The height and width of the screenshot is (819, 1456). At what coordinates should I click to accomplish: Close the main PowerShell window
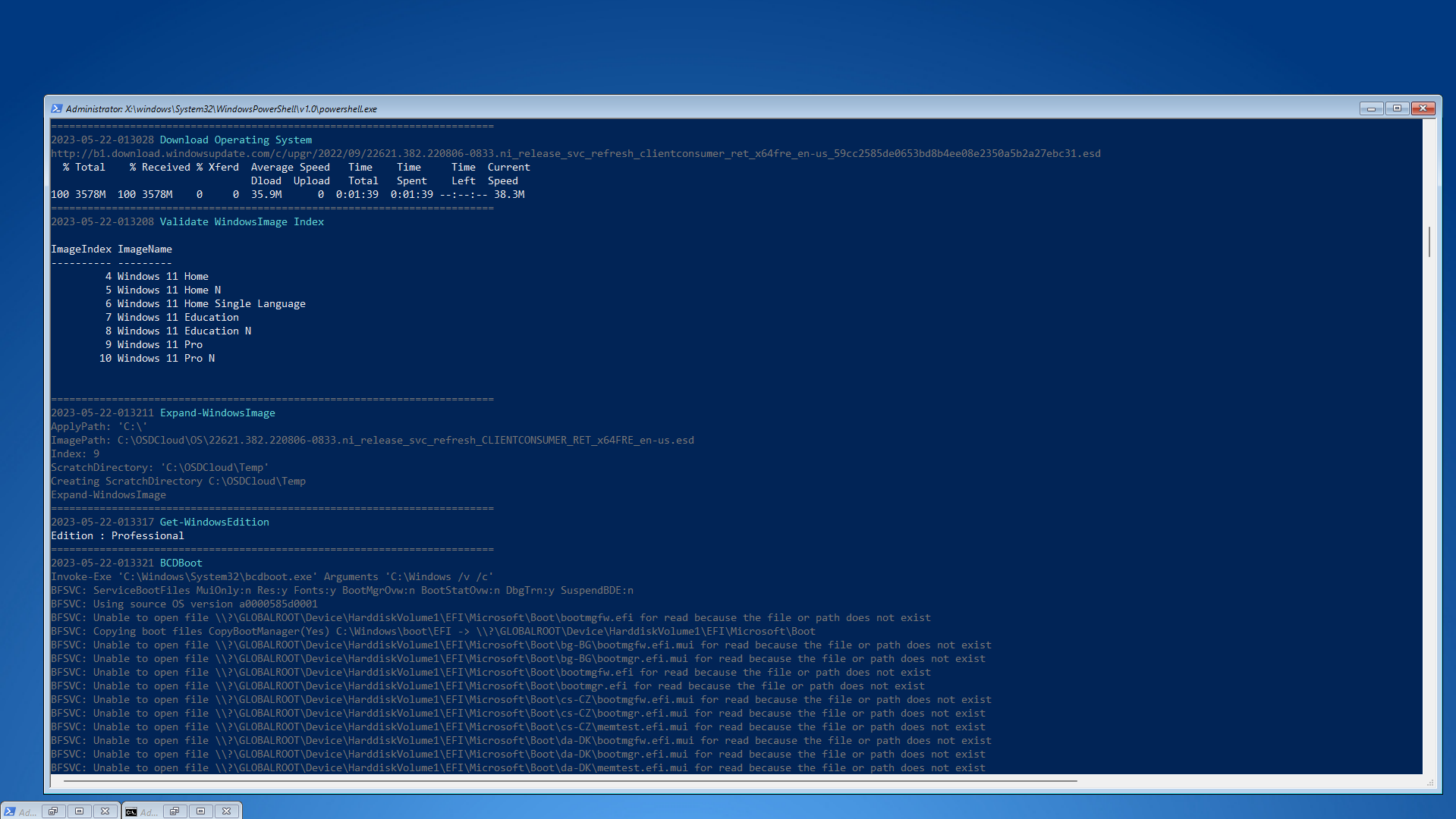click(1423, 108)
